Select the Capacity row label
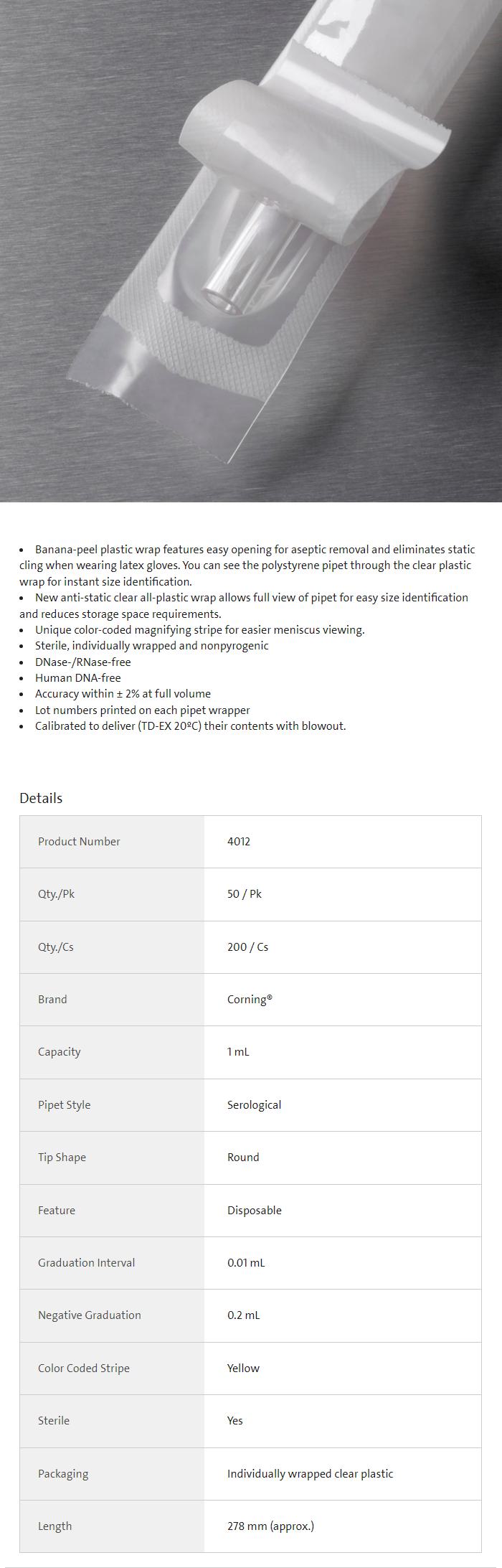Image resolution: width=502 pixels, height=1568 pixels. pos(59,1052)
